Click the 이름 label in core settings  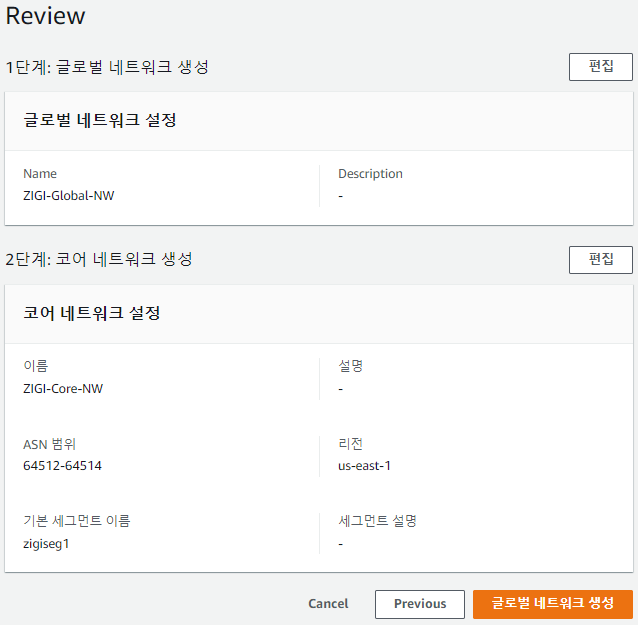[x=36, y=366]
